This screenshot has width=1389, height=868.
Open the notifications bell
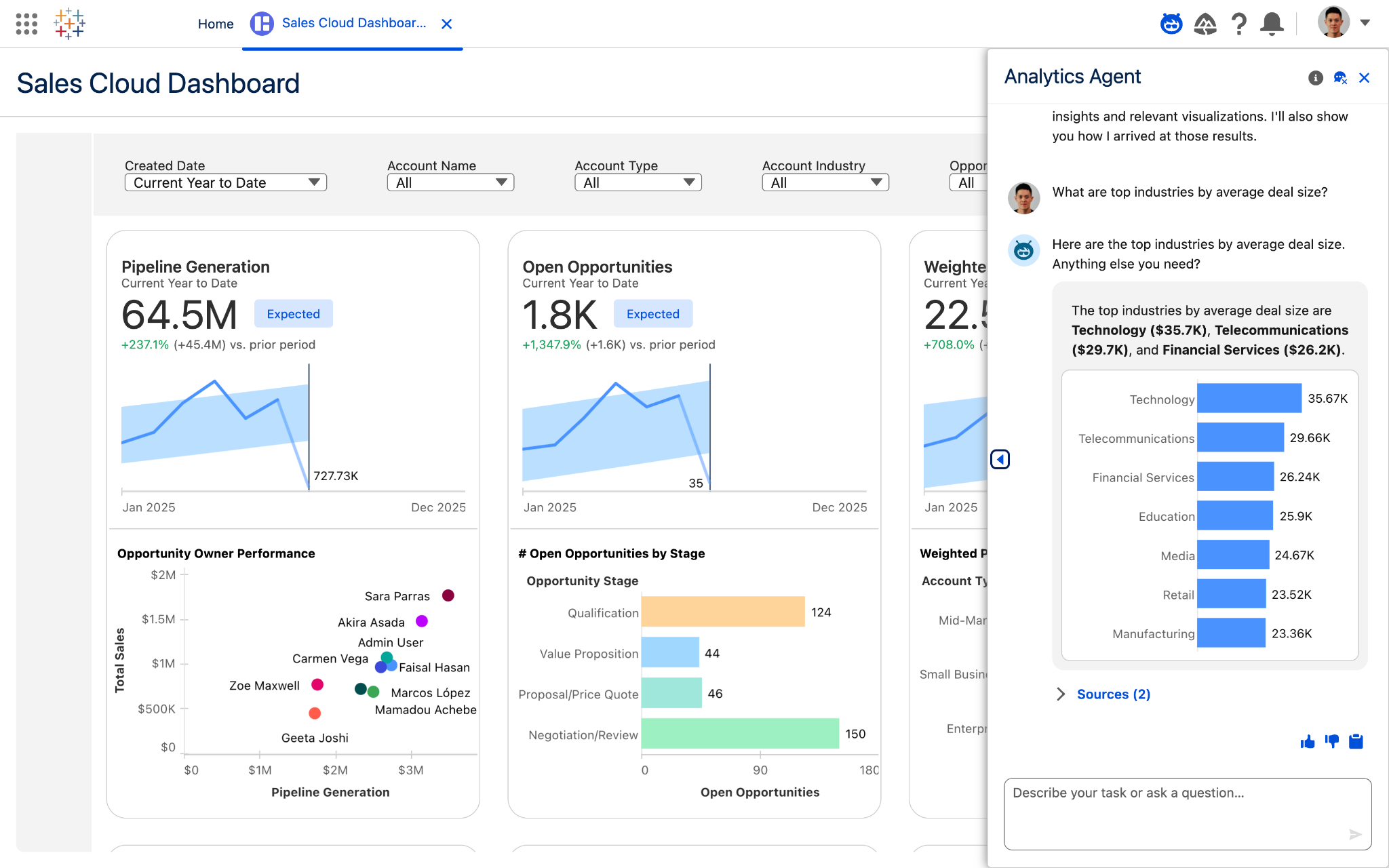point(1272,24)
